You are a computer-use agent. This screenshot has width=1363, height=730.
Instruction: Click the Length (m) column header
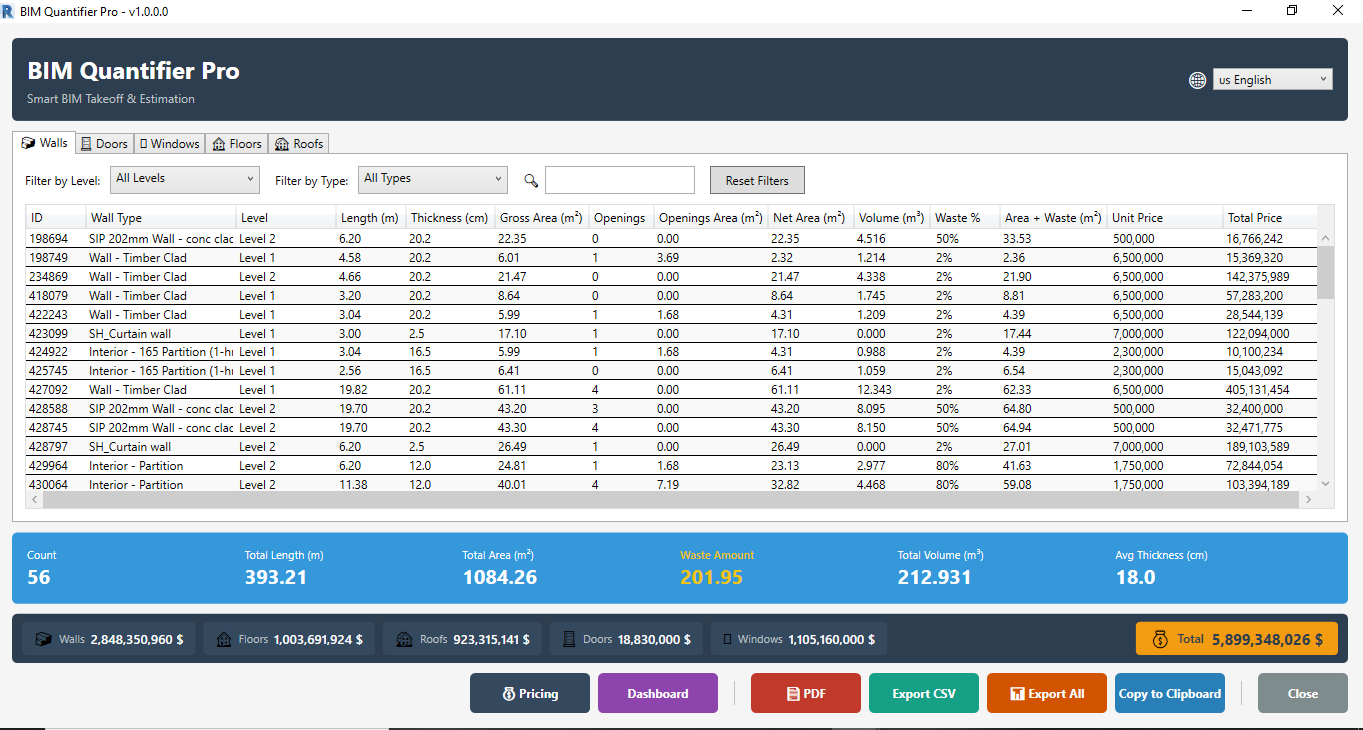370,218
